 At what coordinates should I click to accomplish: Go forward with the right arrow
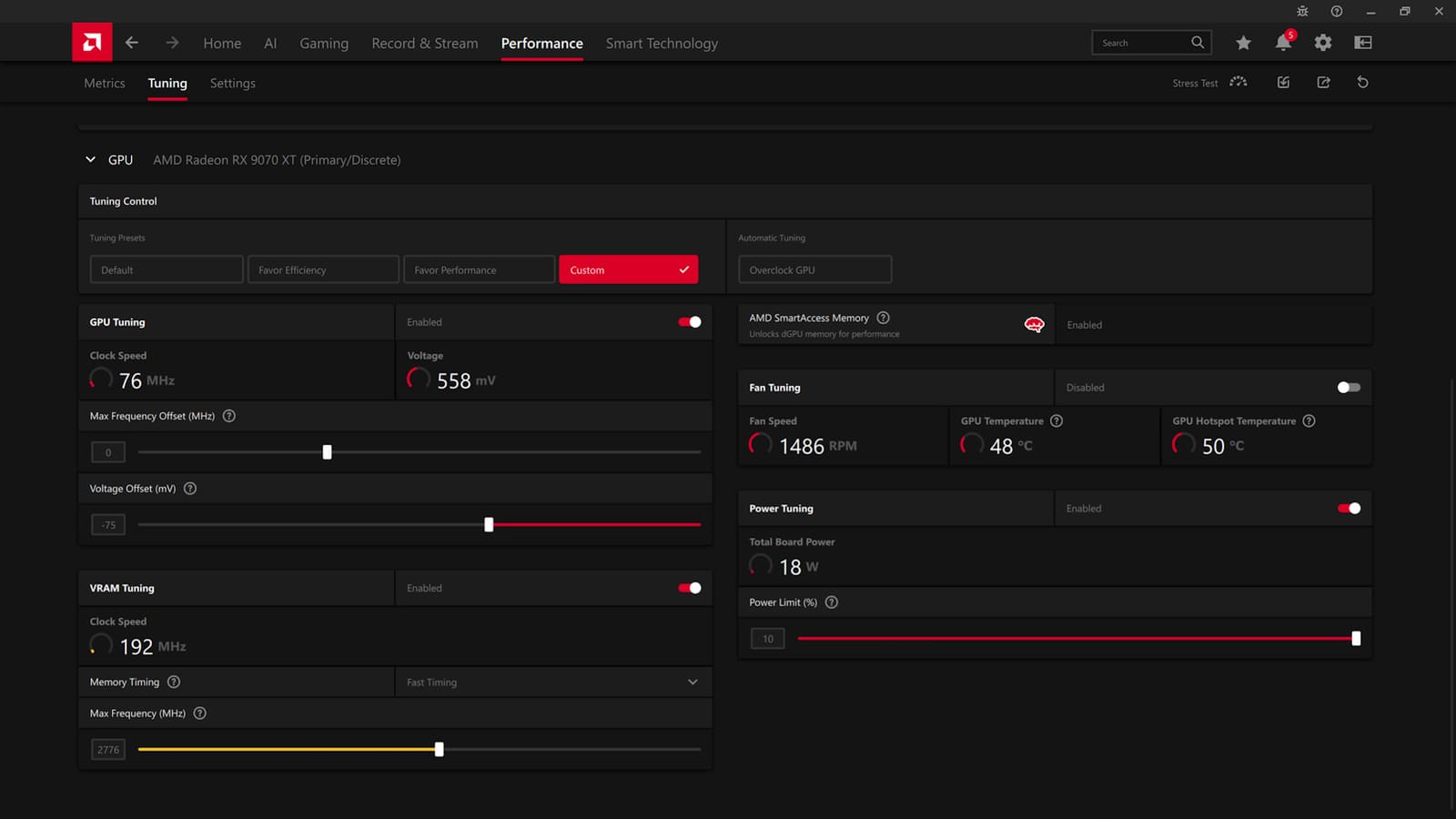tap(172, 43)
